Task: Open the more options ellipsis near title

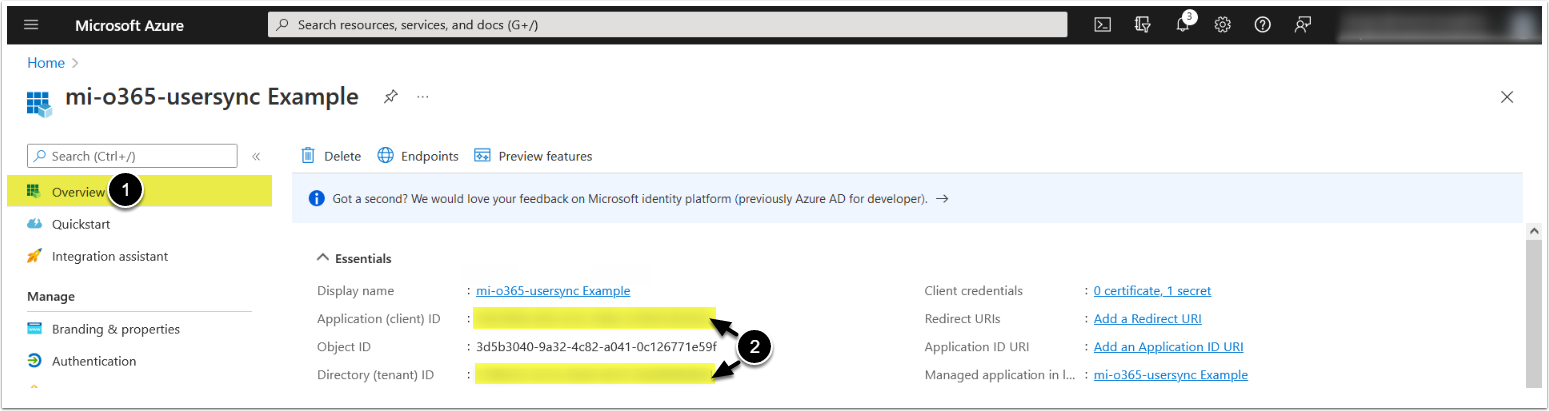Action: click(423, 97)
